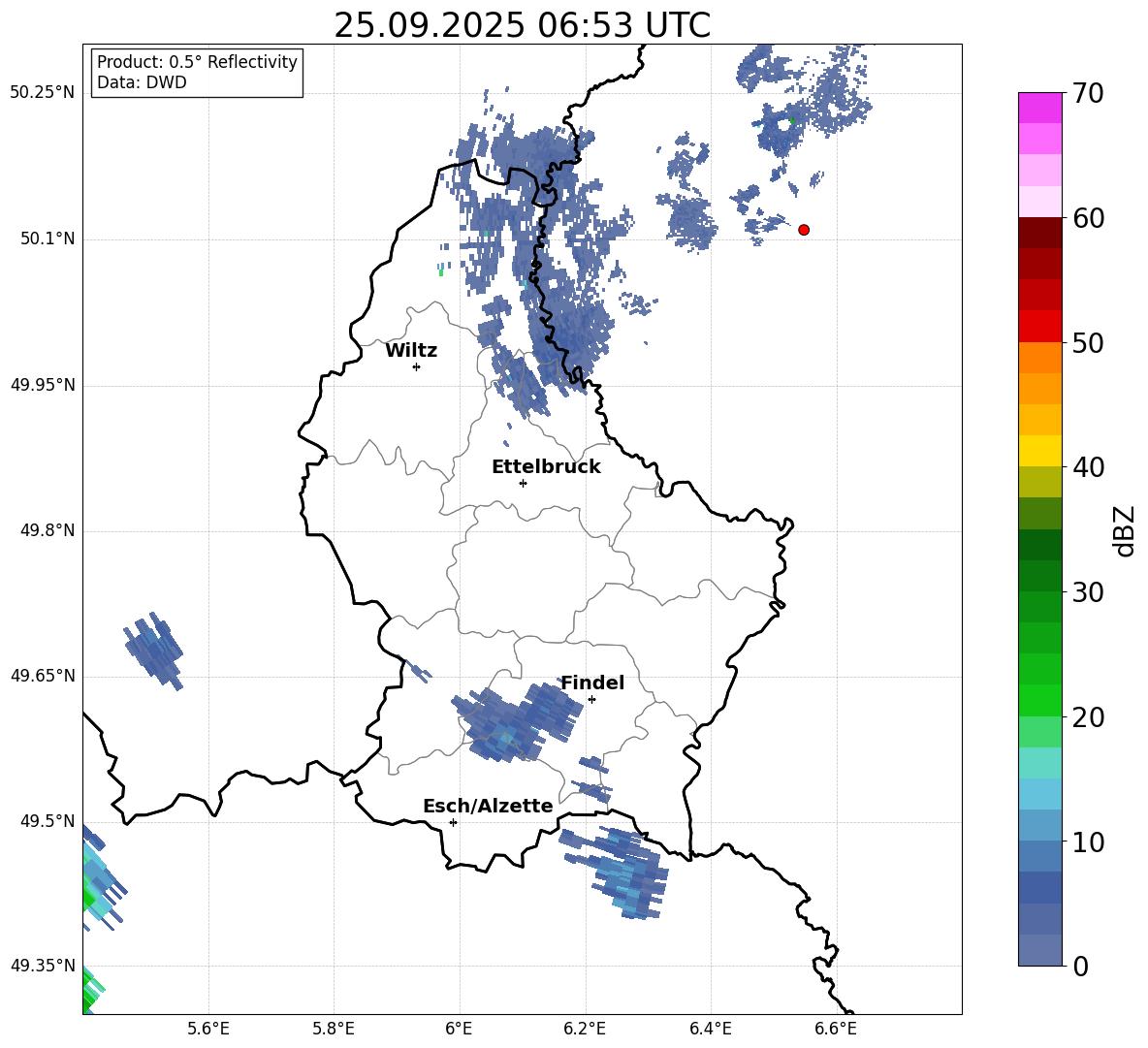Click the dBZ colorbar label

(x=1124, y=530)
